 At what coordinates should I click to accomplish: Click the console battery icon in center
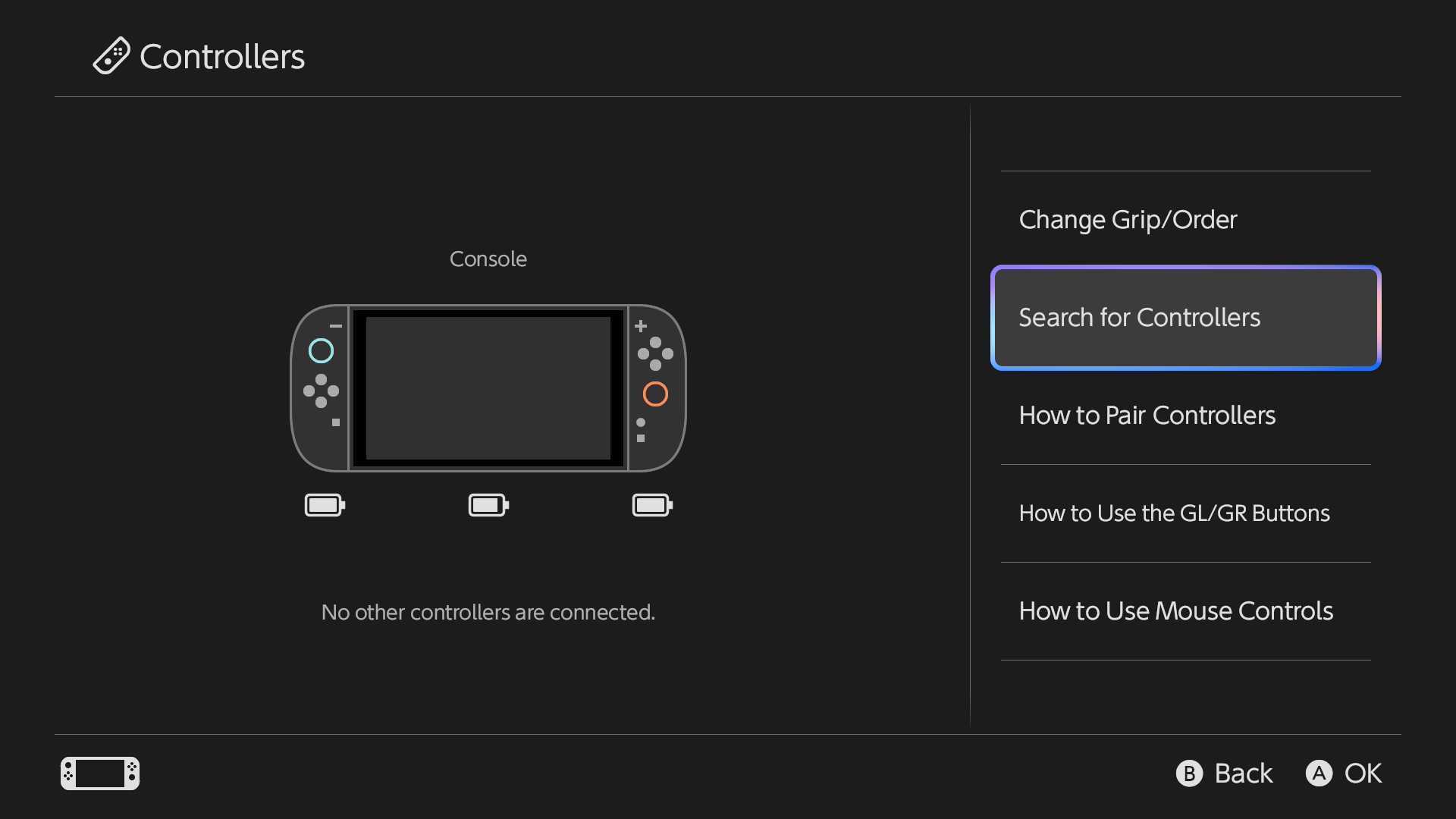[489, 505]
